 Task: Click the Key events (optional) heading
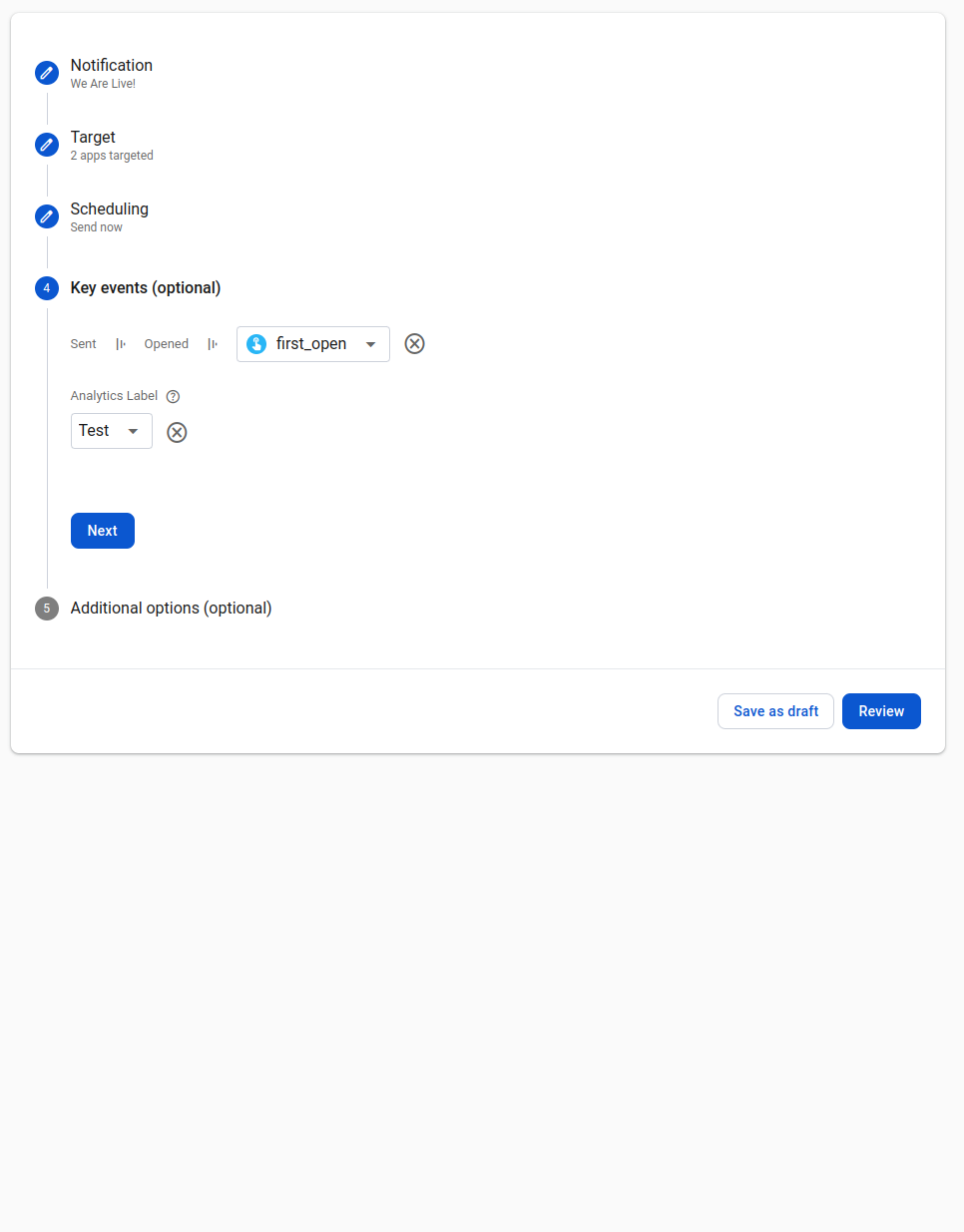146,288
